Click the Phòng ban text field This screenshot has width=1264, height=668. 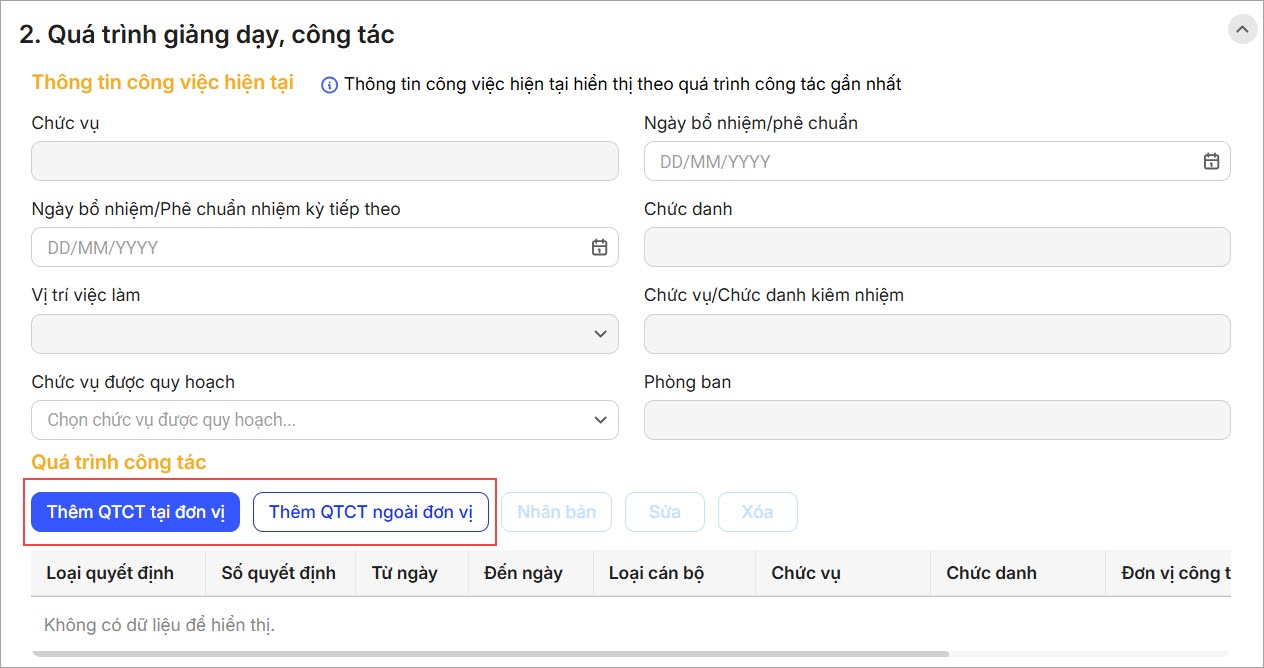(937, 420)
